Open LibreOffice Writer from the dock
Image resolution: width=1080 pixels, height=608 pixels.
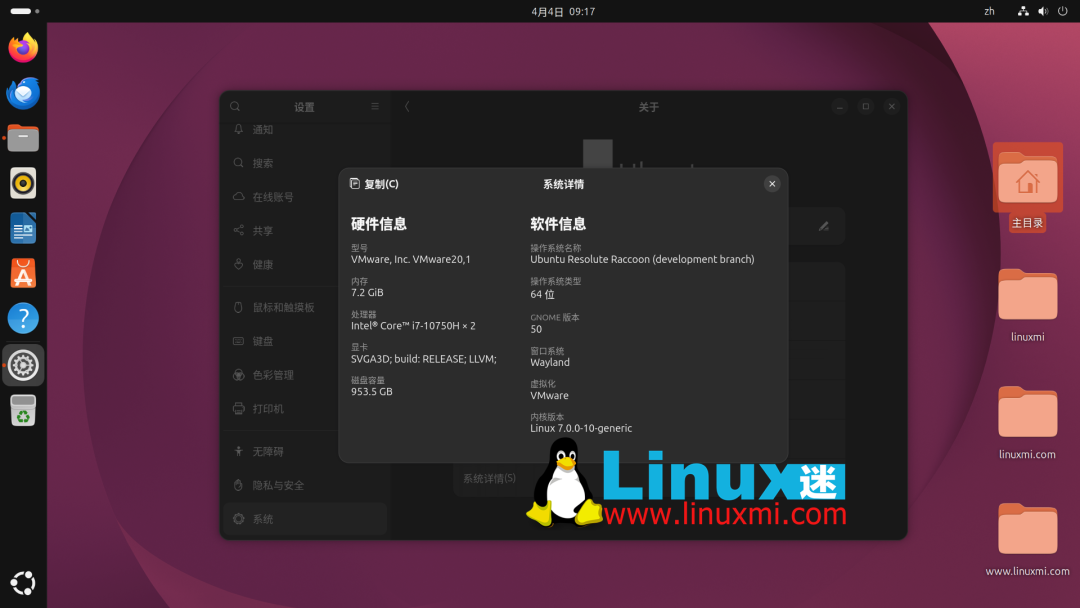(x=22, y=228)
